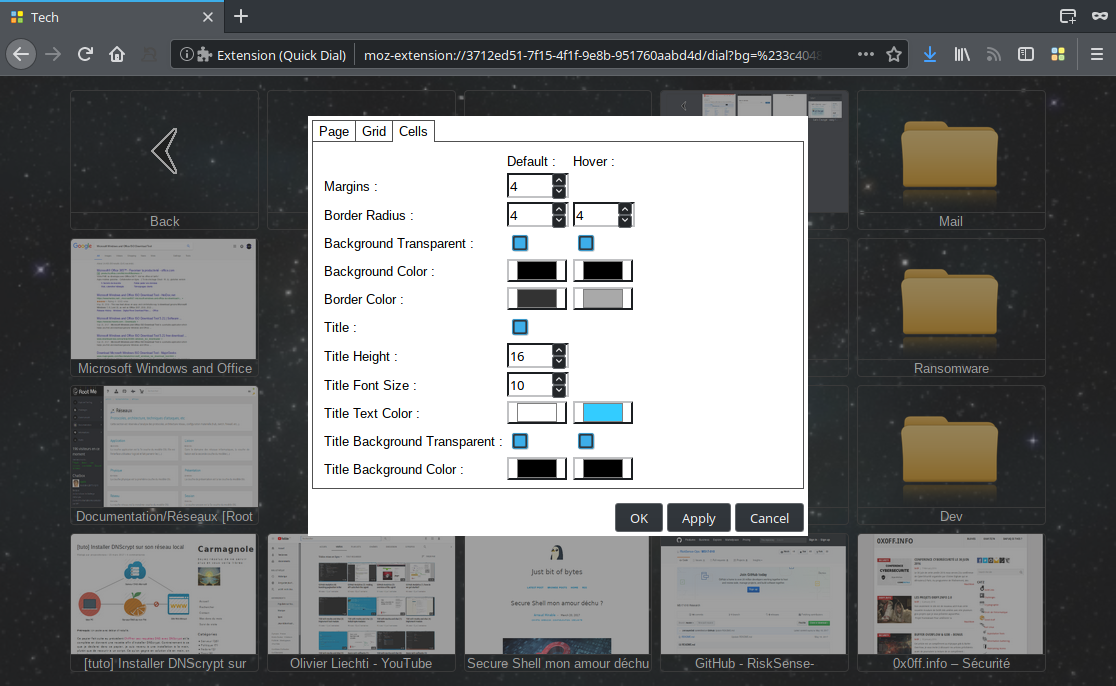Bookmark this page with the star icon

[894, 54]
